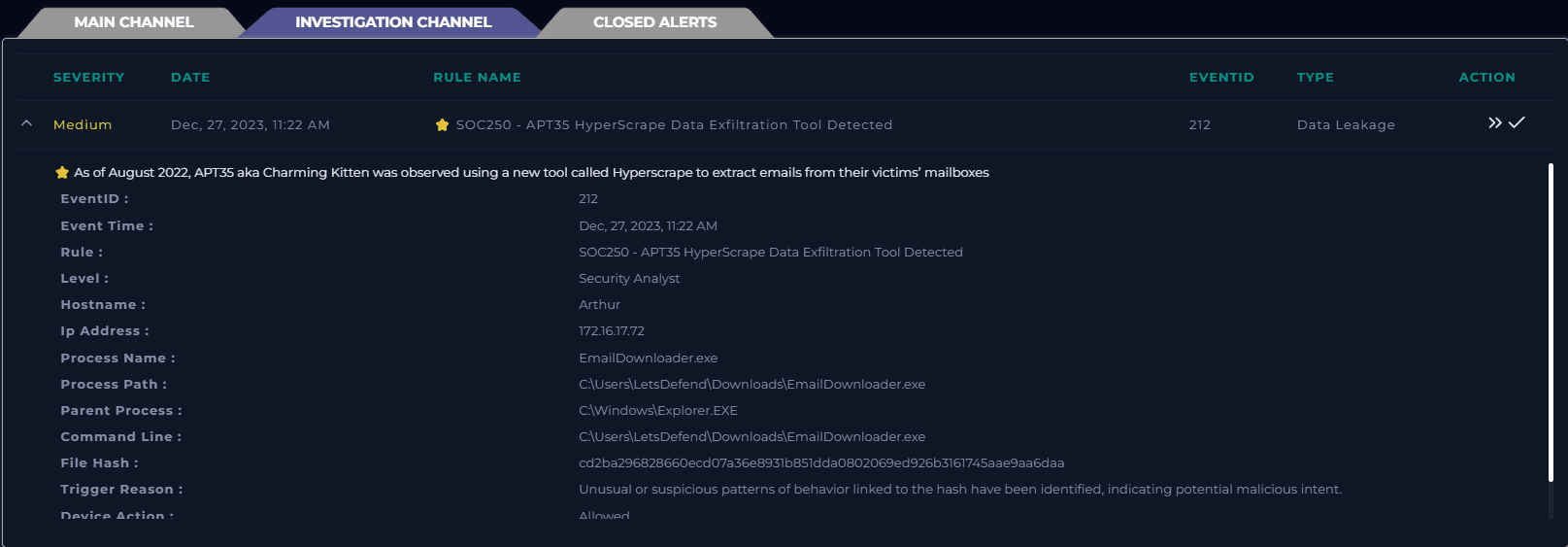Image resolution: width=1568 pixels, height=547 pixels.
Task: Click the IP address 172.16.17.72 value
Action: 612,330
